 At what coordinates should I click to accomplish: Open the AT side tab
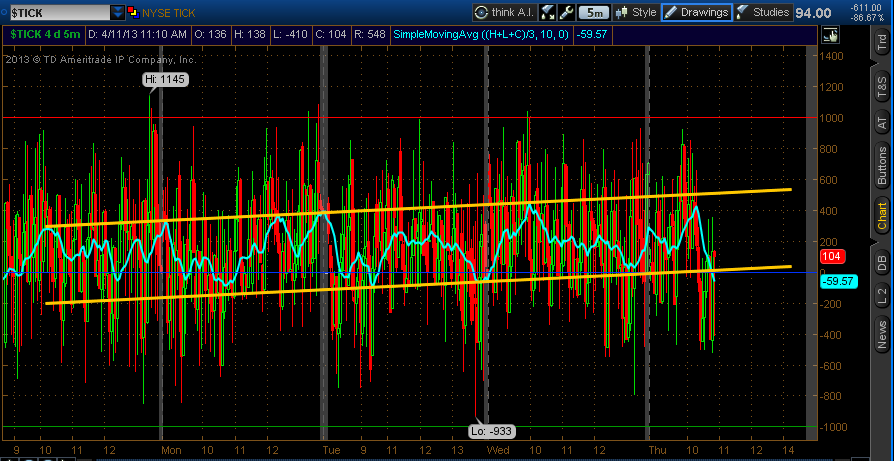pos(881,121)
